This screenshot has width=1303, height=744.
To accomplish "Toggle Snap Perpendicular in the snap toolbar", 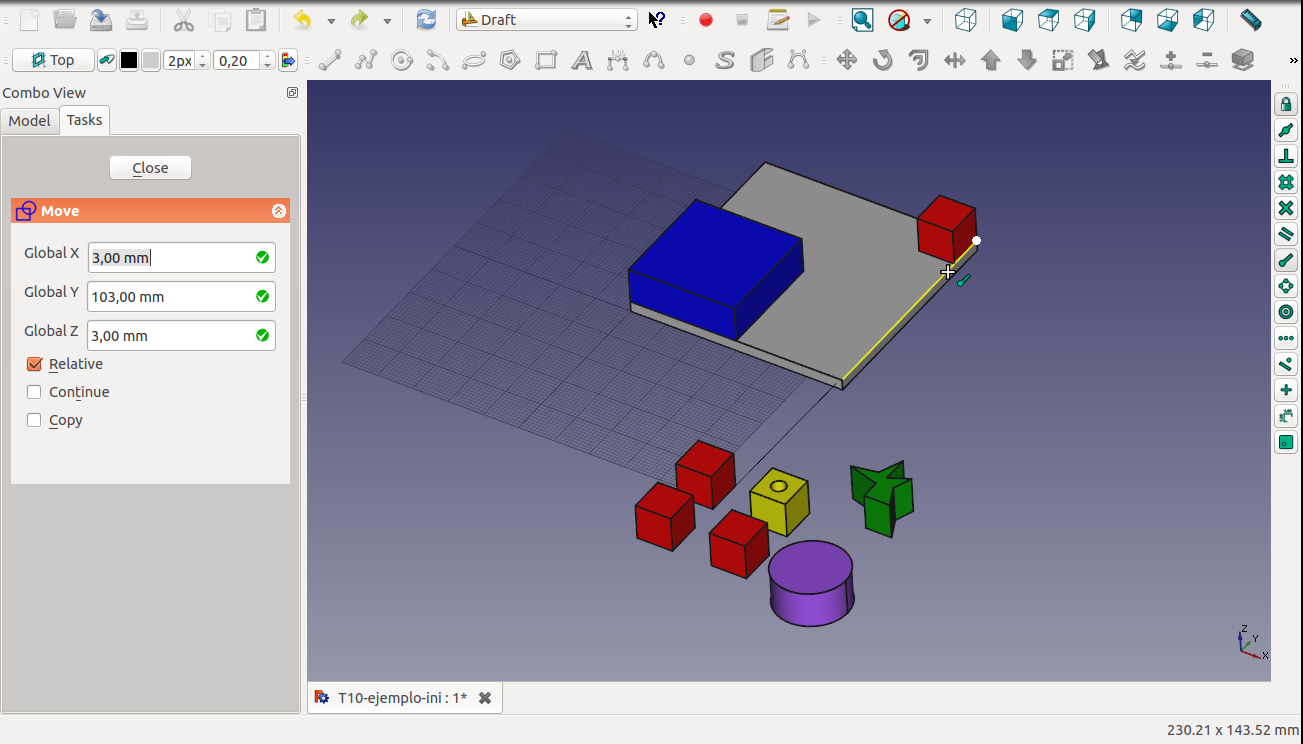I will [1286, 157].
